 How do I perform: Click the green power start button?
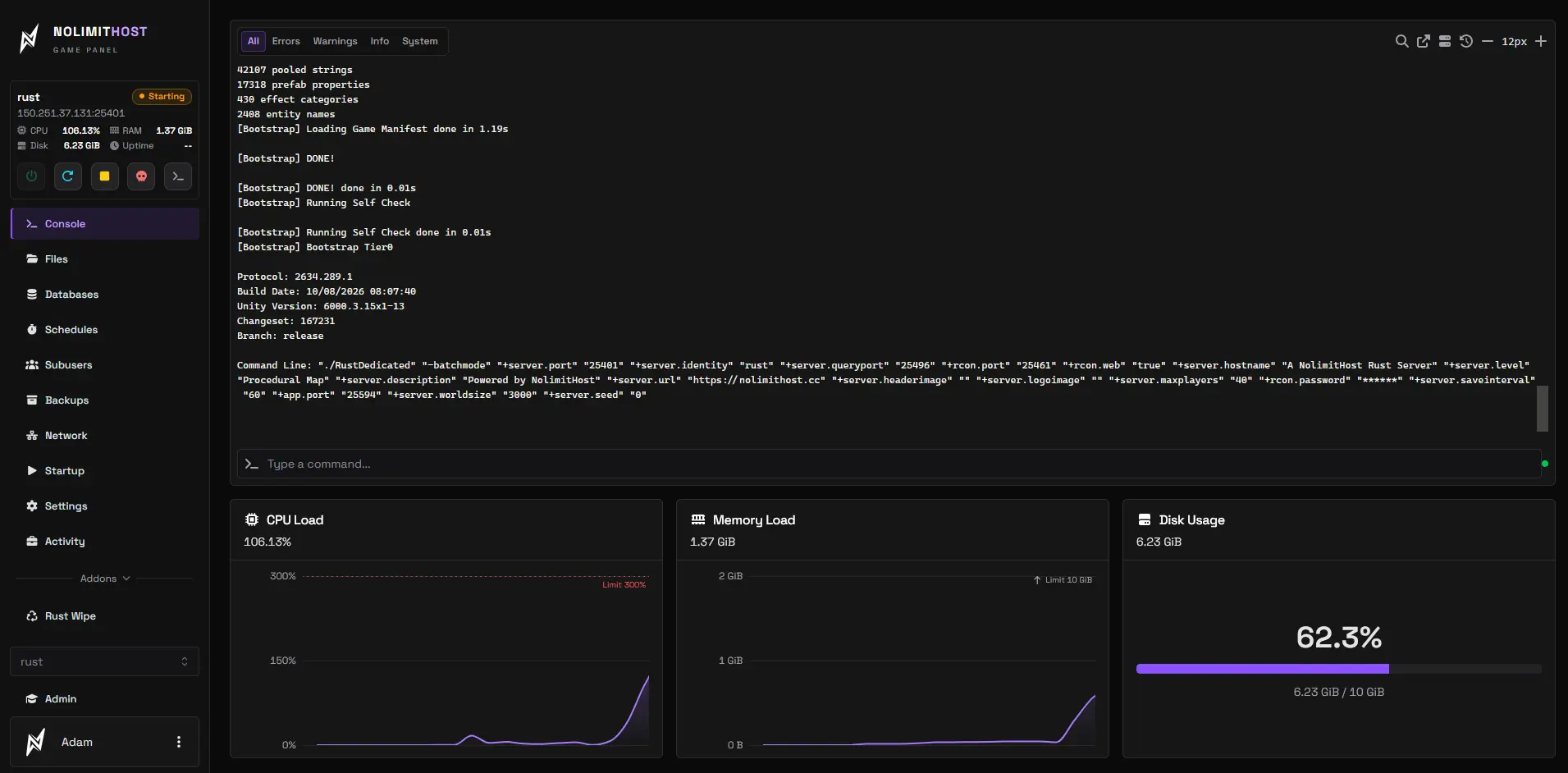[31, 176]
